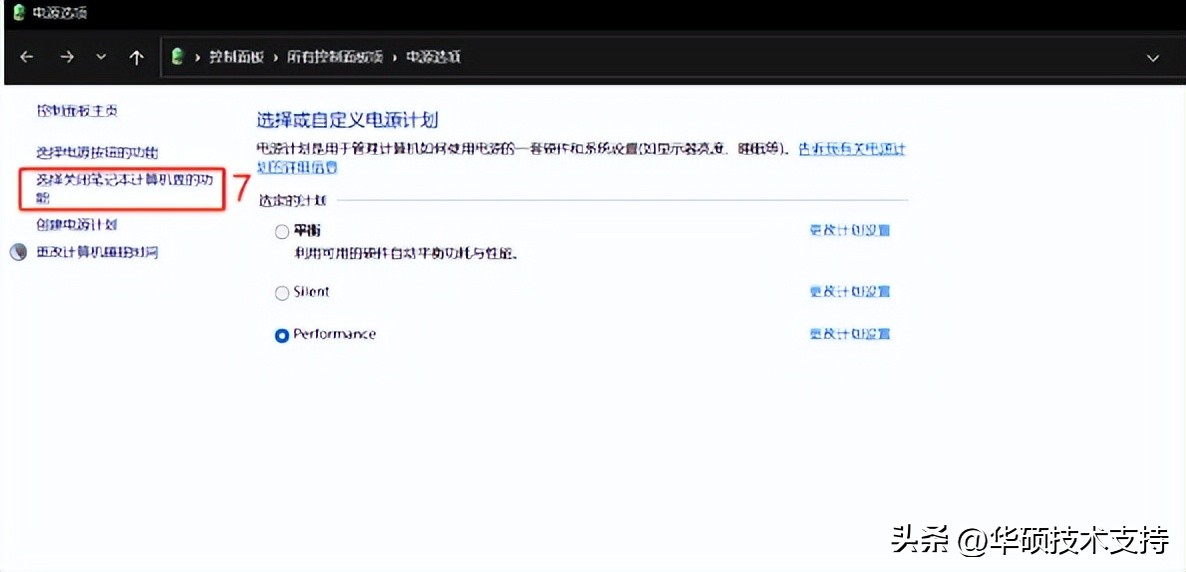Viewport: 1186px width, 572px height.
Task: Expand the chevron before 所有控制面板项
Action: [x=275, y=58]
